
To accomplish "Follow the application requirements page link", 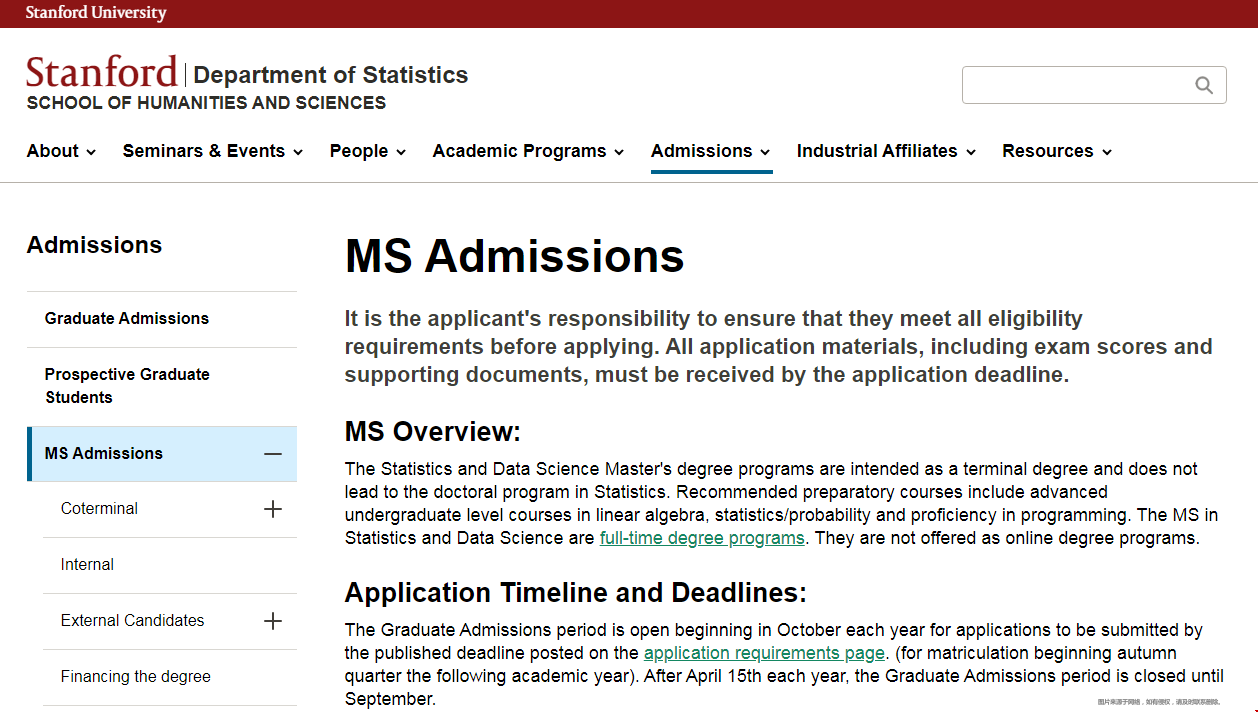I will point(764,653).
